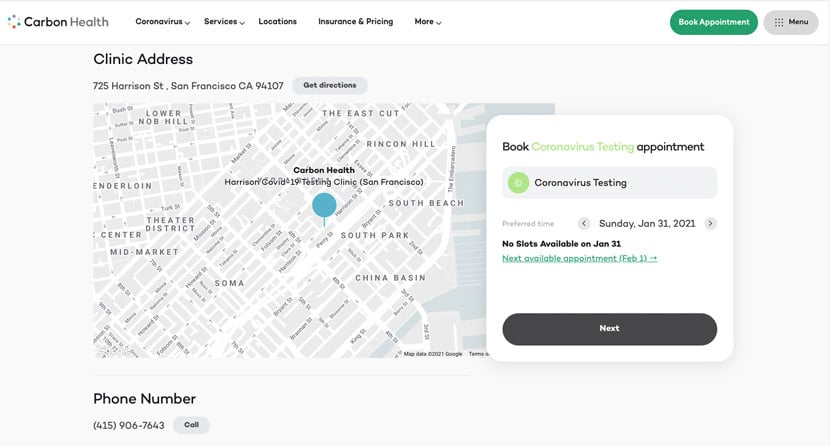
Task: Click the Get directions button
Action: (329, 86)
